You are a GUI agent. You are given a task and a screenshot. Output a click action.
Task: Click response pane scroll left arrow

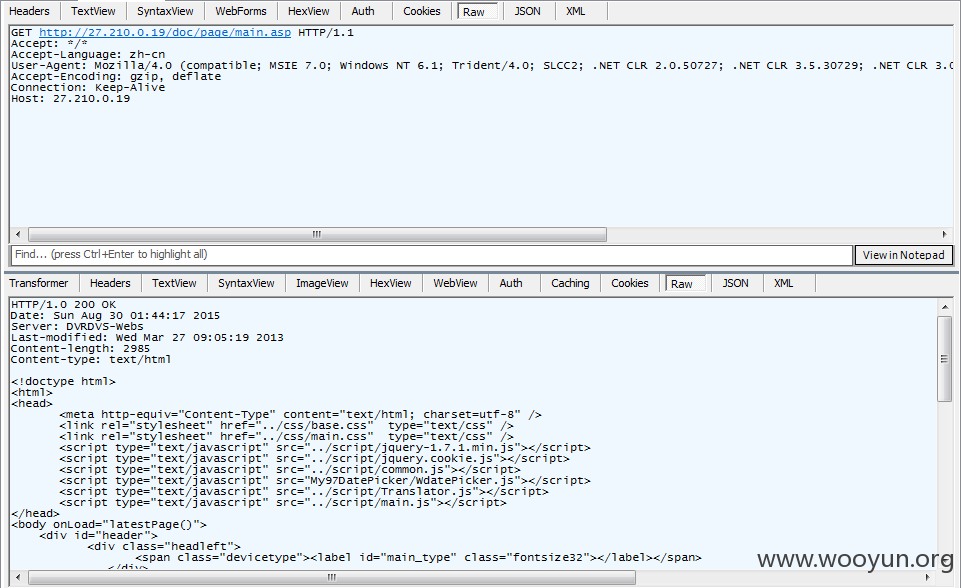click(18, 578)
